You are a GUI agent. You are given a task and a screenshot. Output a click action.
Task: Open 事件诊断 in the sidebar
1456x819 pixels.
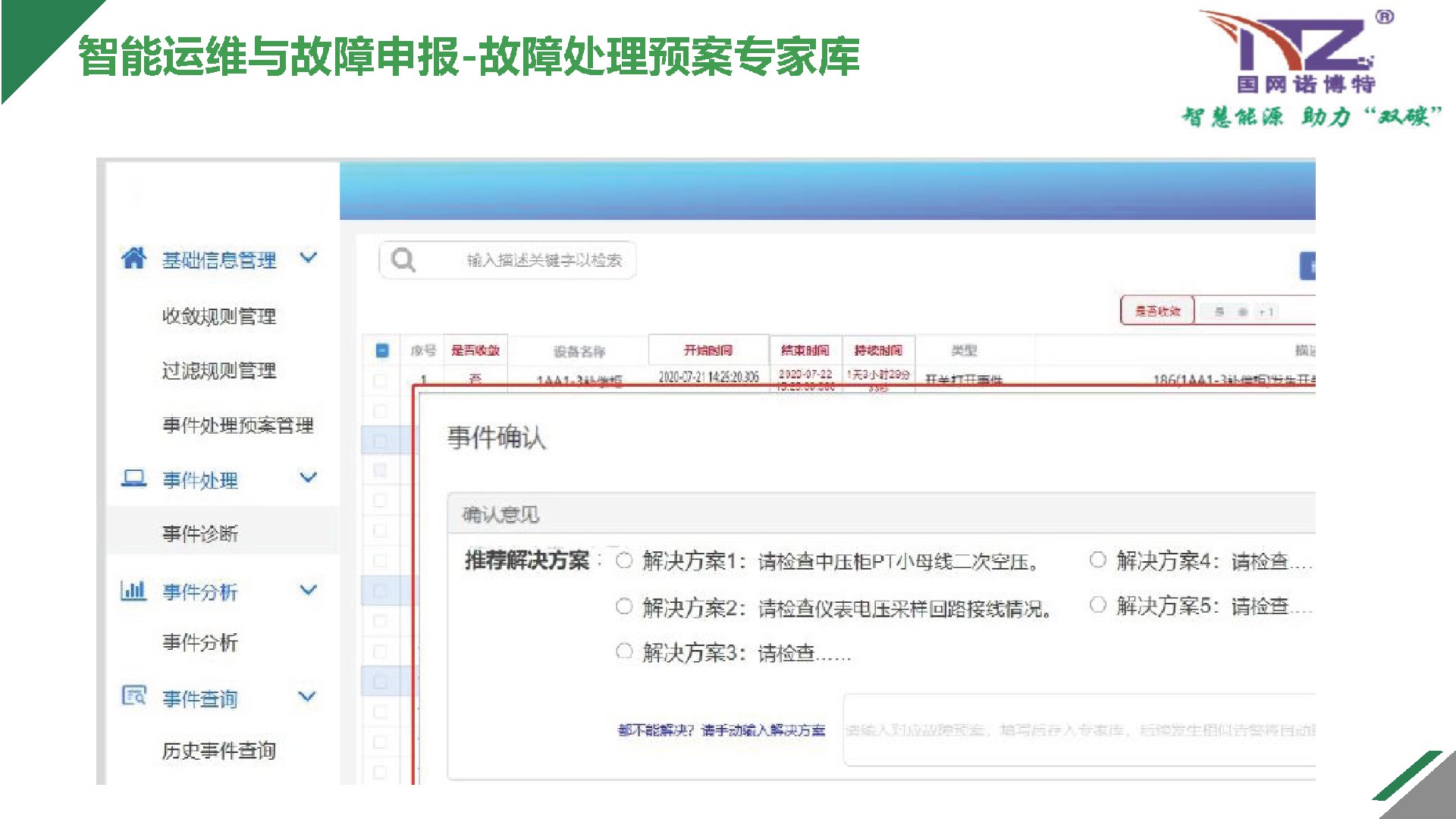(200, 534)
